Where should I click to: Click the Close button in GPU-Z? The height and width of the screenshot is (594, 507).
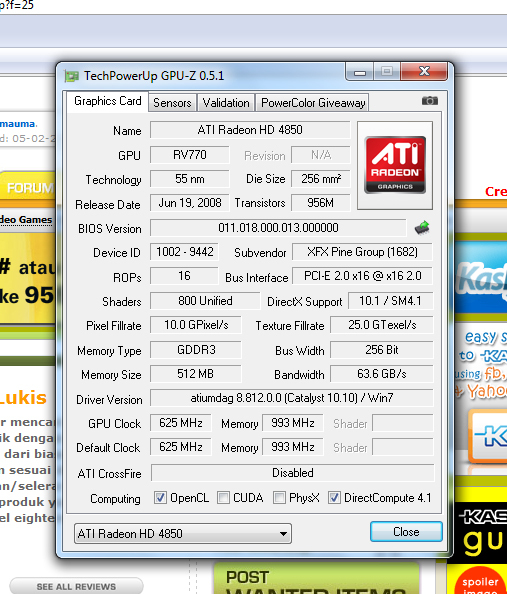pyautogui.click(x=406, y=531)
